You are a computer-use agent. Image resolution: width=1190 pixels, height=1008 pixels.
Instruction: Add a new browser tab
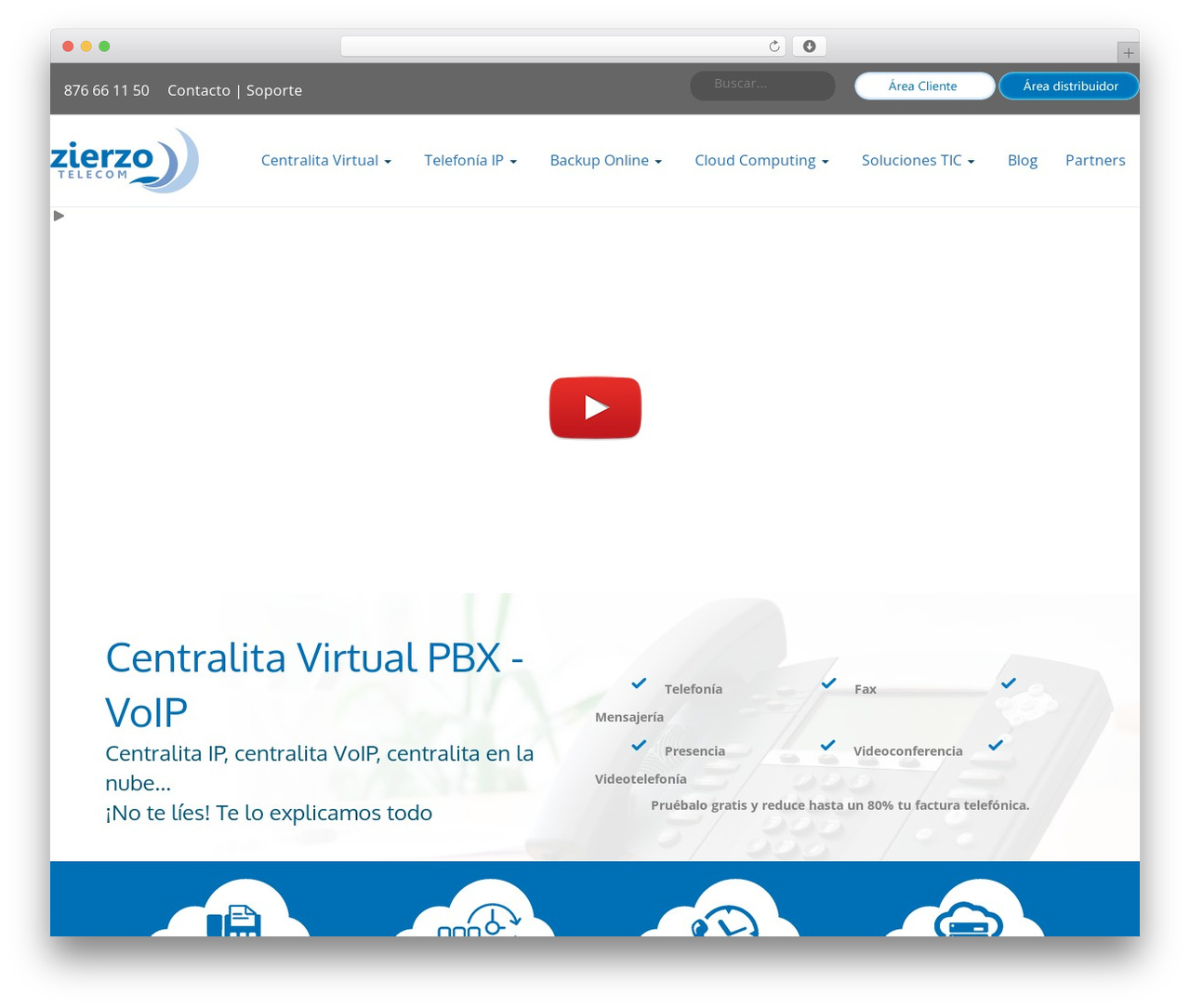(1128, 53)
